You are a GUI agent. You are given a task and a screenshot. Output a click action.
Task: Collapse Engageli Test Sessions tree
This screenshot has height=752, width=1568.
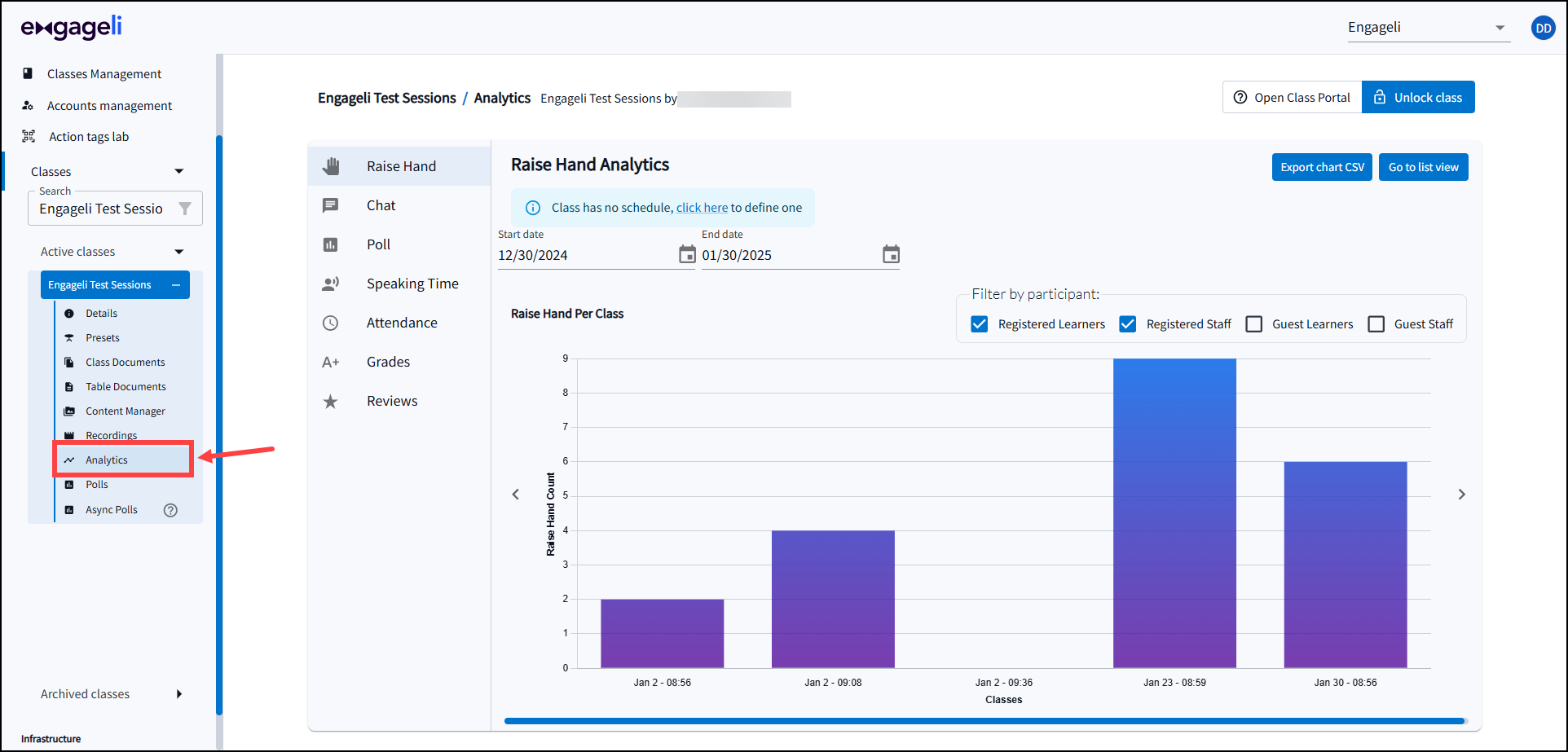point(176,285)
